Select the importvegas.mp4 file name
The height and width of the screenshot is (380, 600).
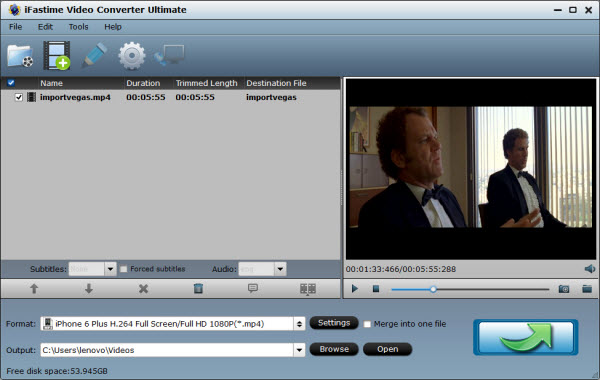coord(75,97)
